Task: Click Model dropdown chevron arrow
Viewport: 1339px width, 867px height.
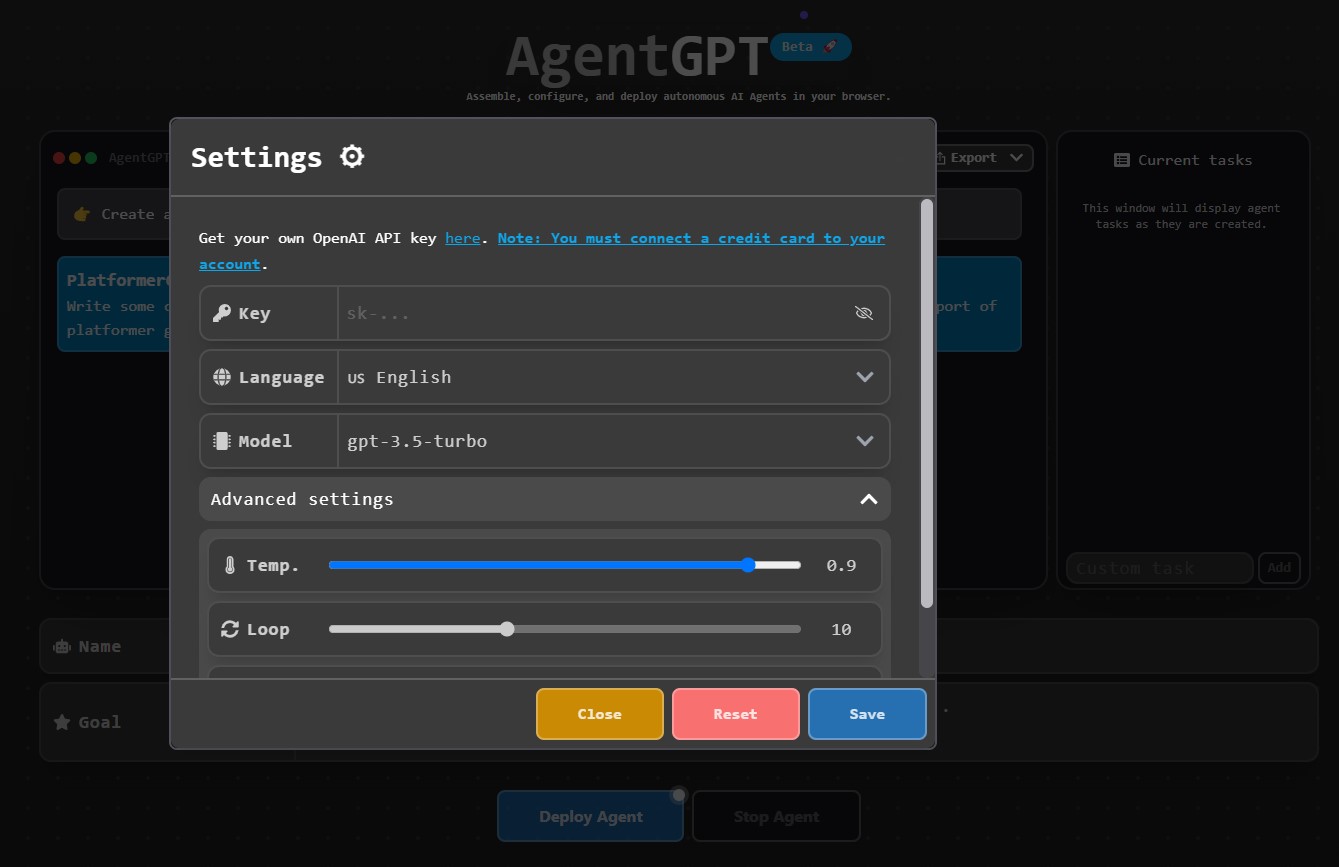Action: pyautogui.click(x=865, y=441)
